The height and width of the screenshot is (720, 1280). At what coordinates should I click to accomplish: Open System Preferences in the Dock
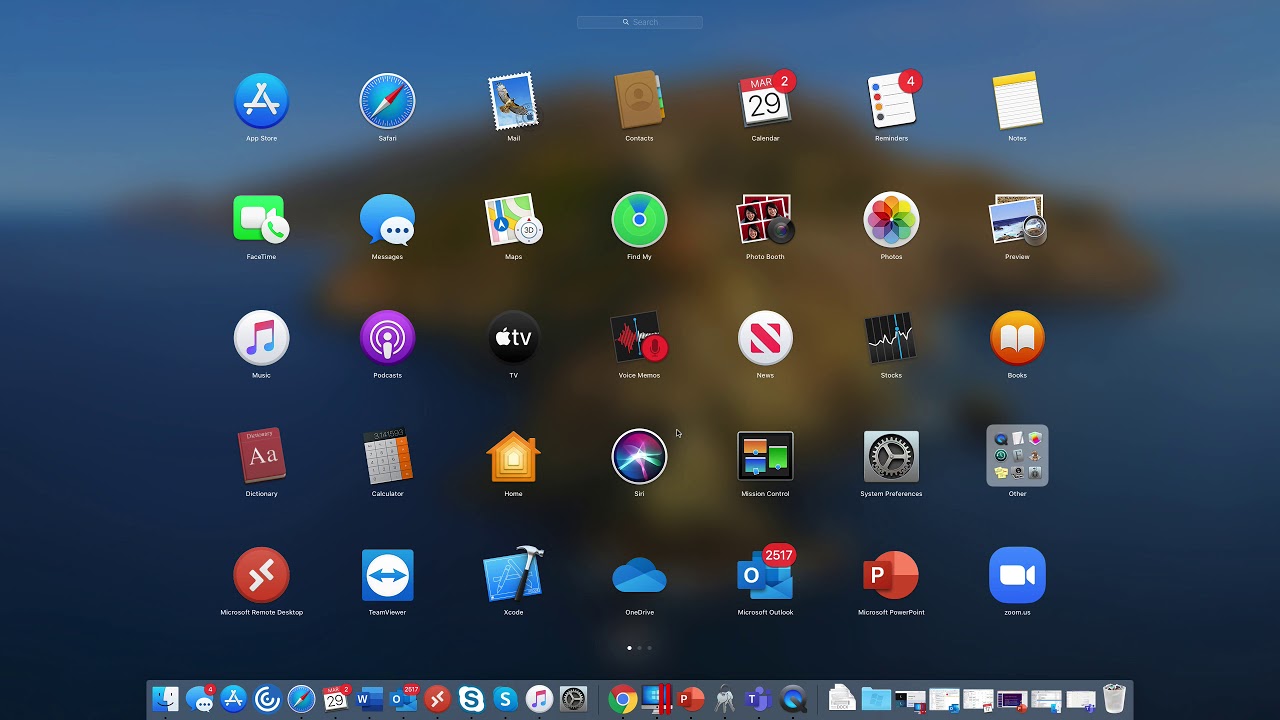(x=573, y=698)
